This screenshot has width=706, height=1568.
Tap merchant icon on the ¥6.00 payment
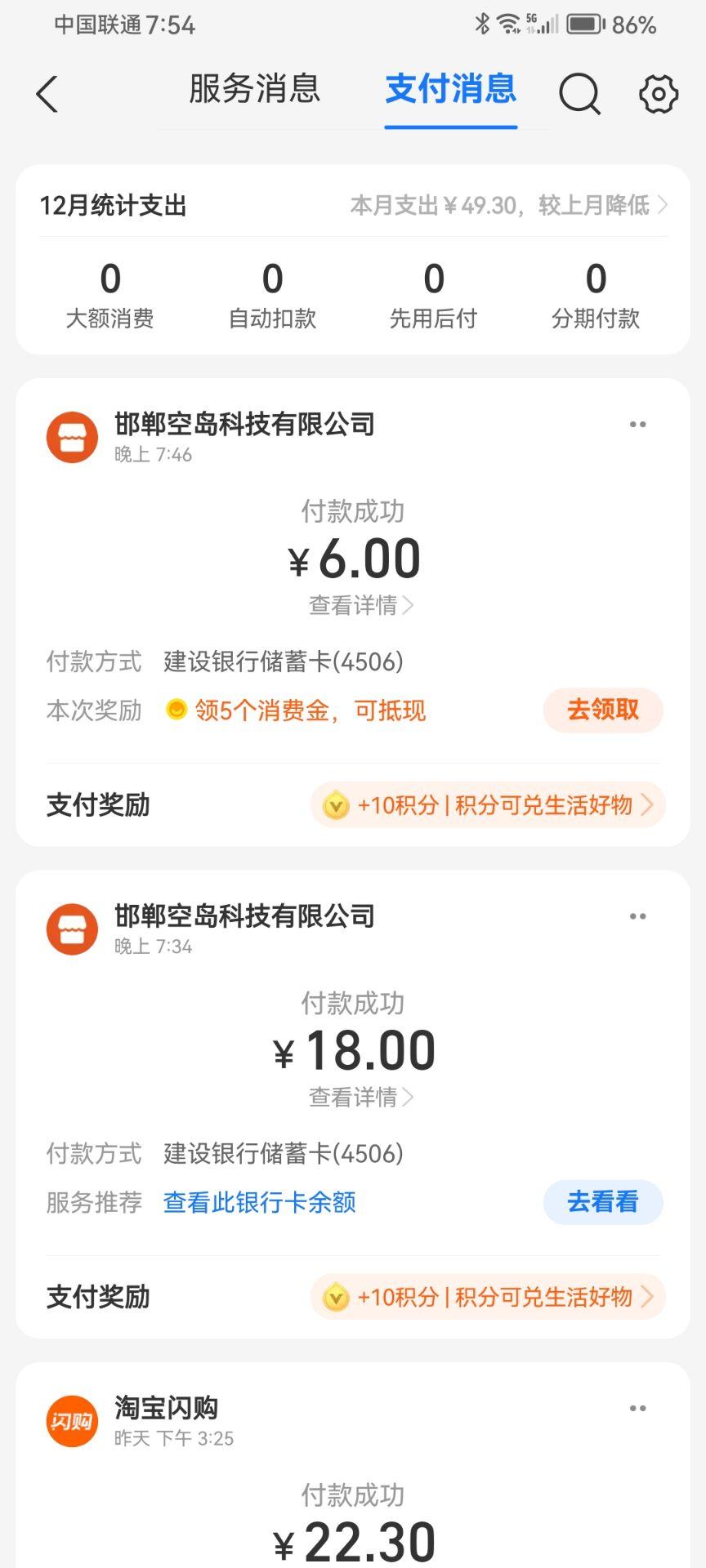(72, 437)
